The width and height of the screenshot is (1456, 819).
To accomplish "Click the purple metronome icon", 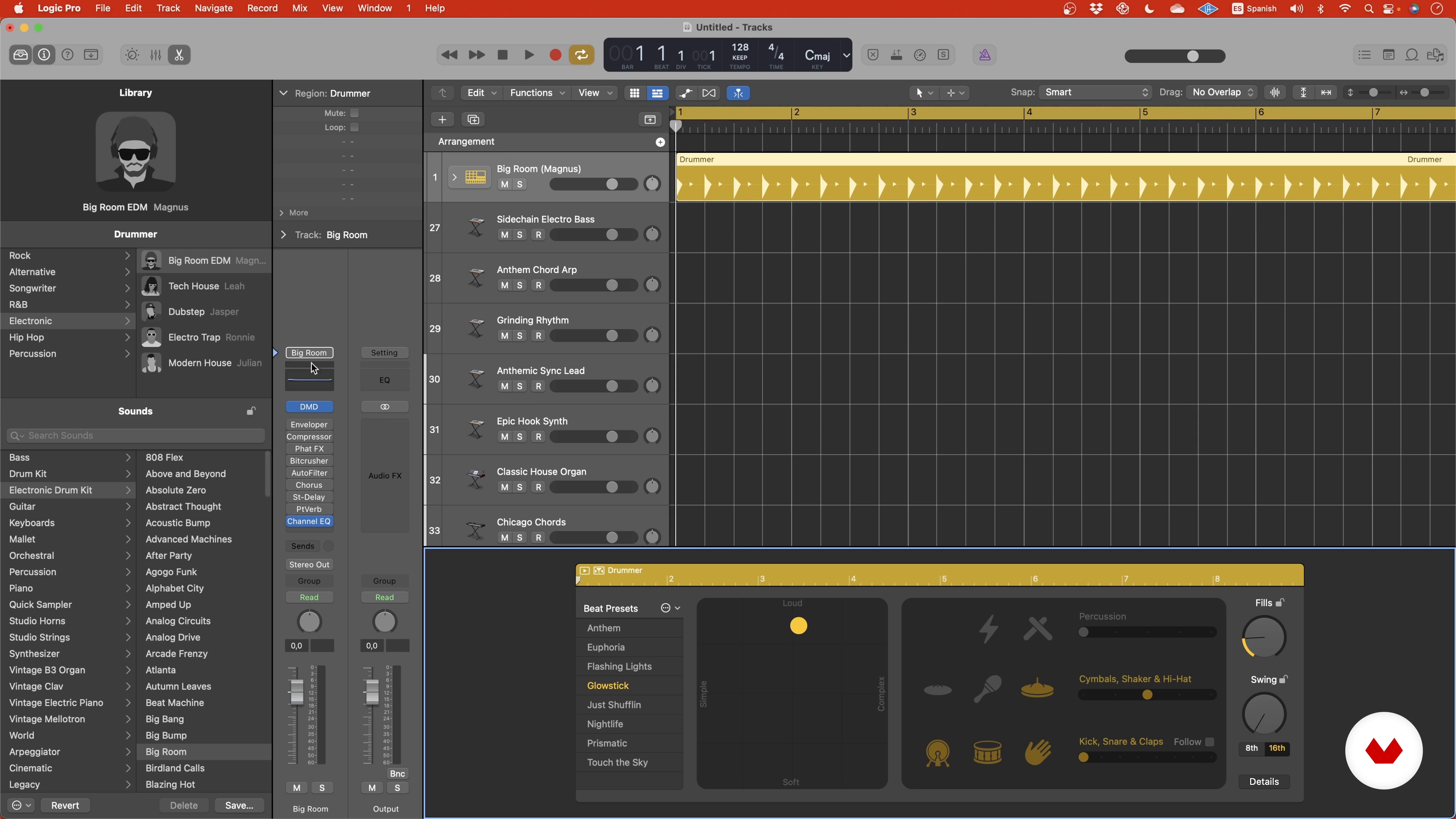I will [x=985, y=55].
